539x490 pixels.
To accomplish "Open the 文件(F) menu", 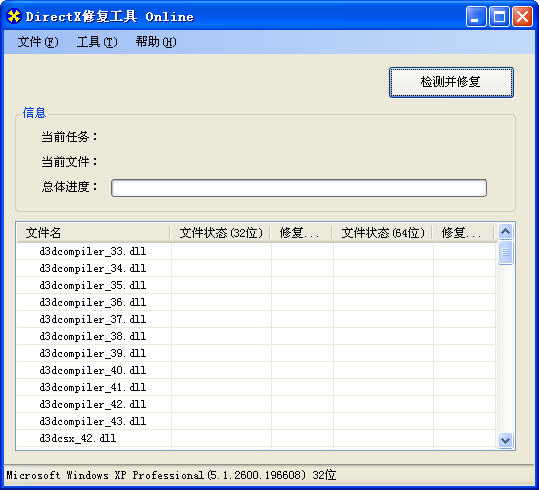I will coord(38,42).
